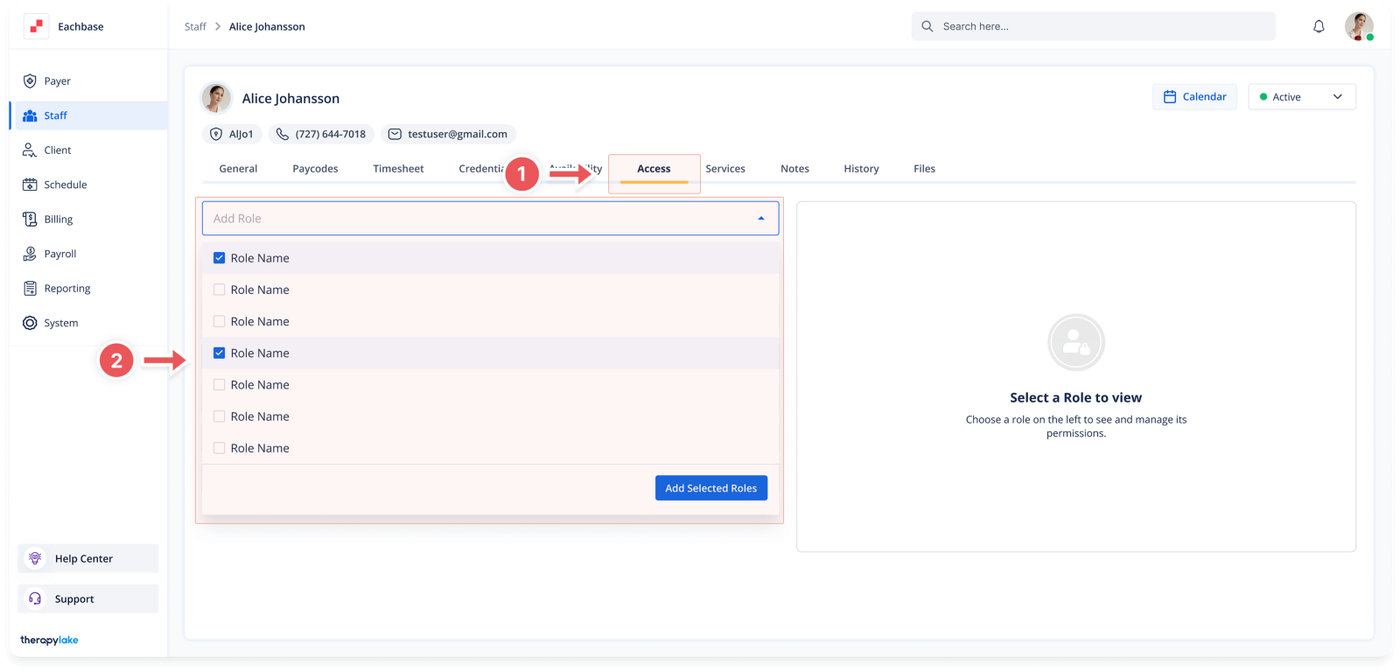Click the Eachbase logo icon
The height and width of the screenshot is (672, 1400).
[36, 27]
